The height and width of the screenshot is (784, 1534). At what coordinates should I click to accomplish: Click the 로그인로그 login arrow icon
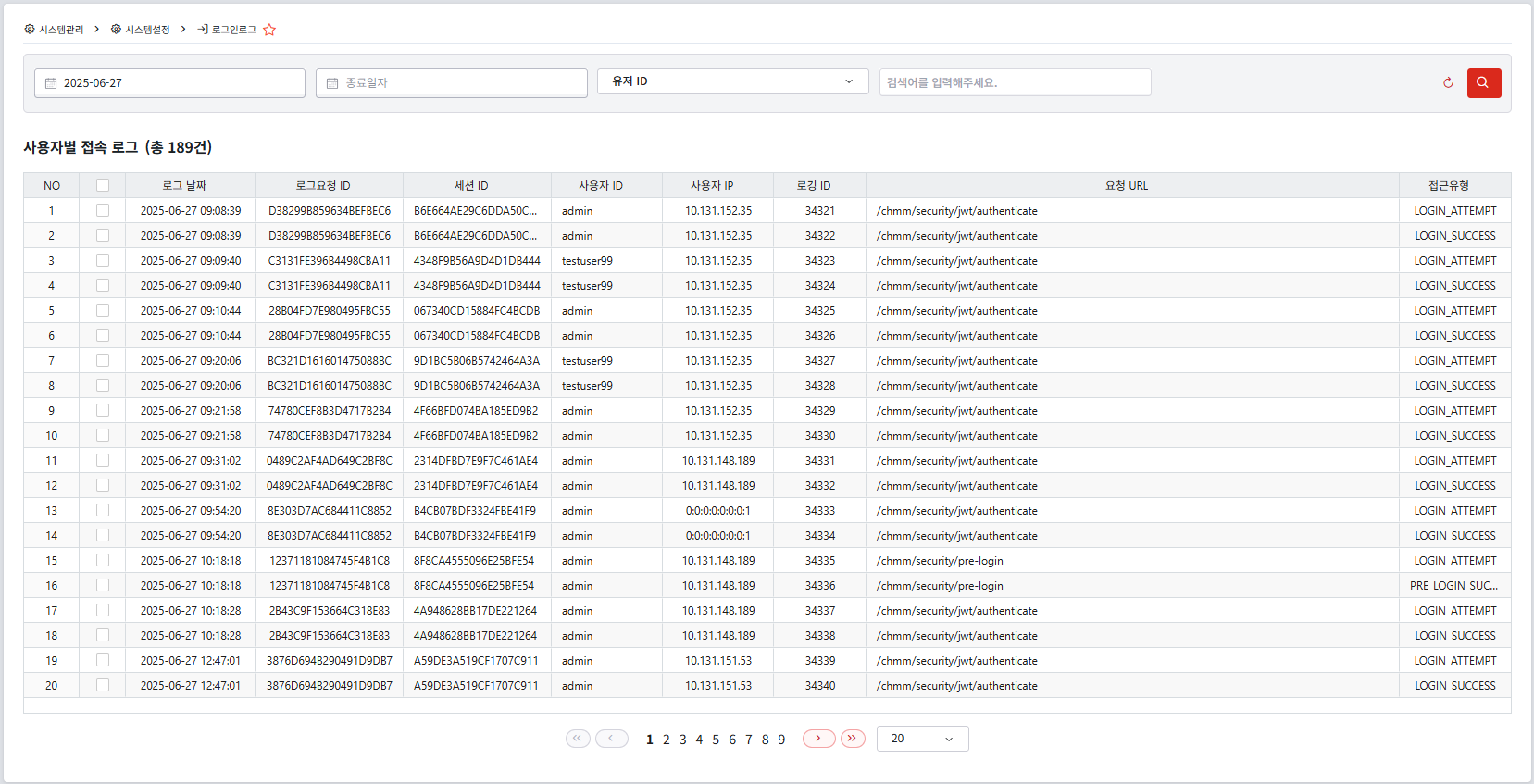203,30
